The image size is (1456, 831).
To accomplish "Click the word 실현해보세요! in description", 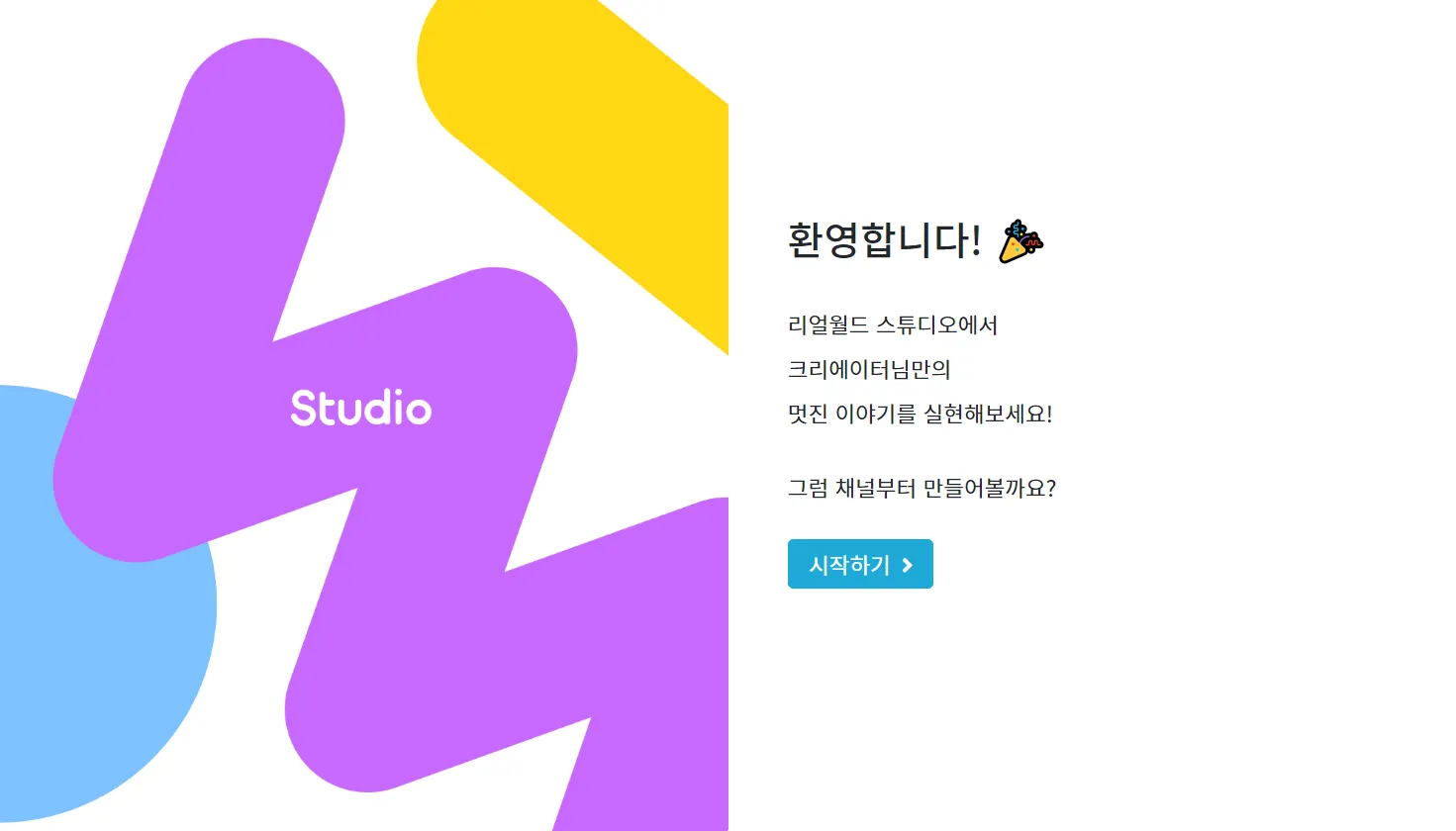I will 988,414.
